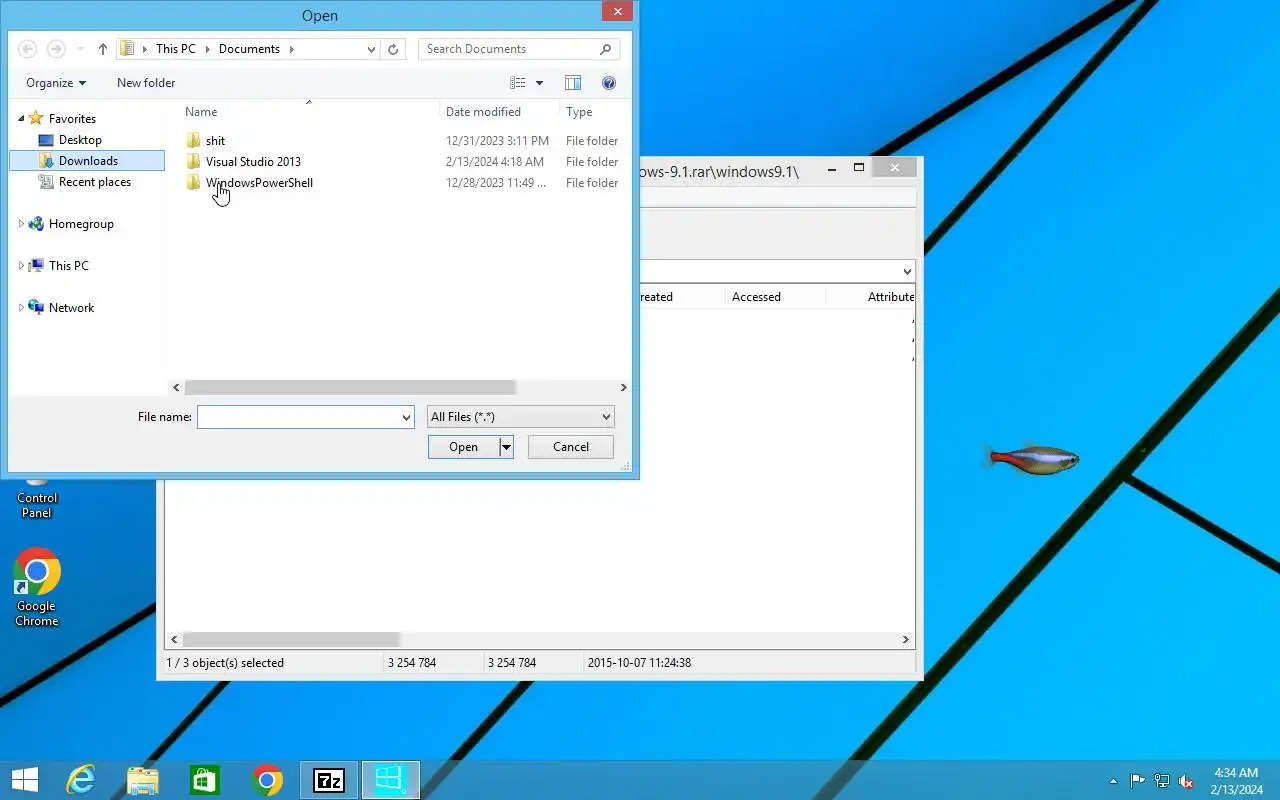This screenshot has height=800, width=1280.
Task: Open the Windows Start button
Action: (24, 780)
